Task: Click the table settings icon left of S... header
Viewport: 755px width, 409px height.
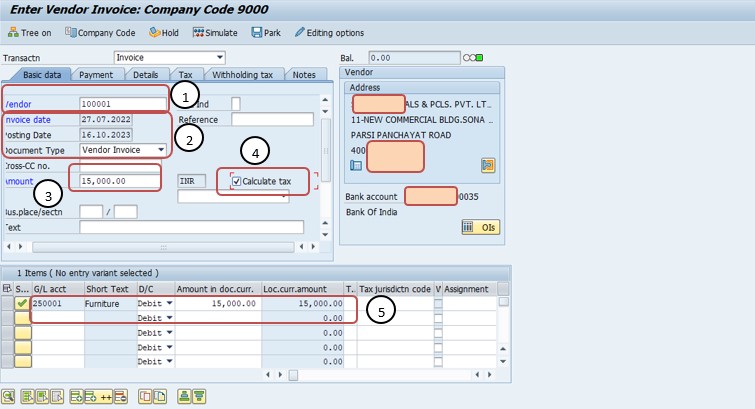Action: click(x=7, y=289)
